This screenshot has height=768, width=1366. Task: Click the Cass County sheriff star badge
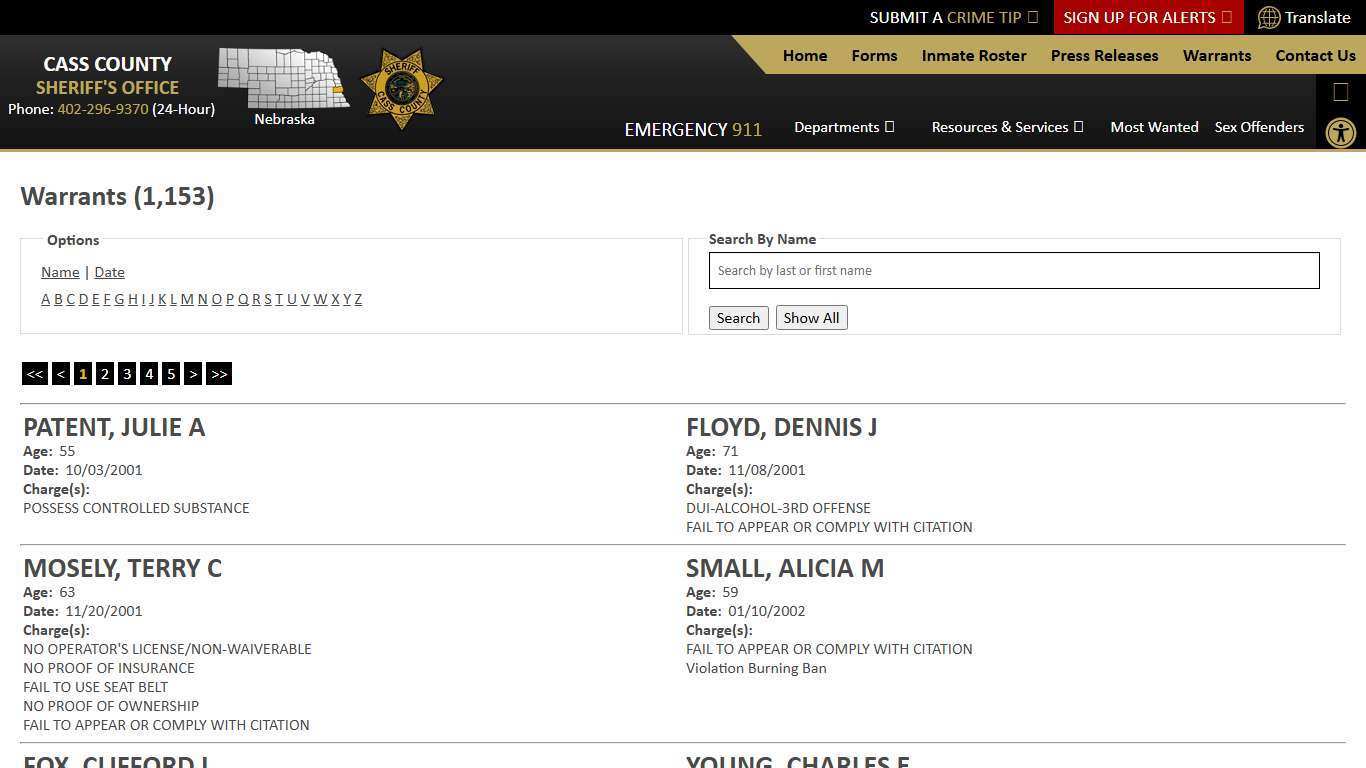(401, 86)
